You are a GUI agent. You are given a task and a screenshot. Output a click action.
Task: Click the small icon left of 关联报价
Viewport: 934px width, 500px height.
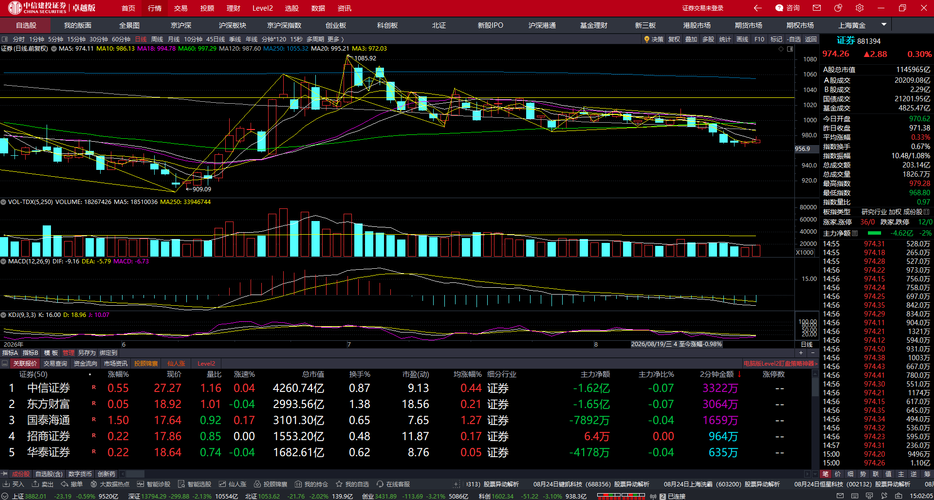pyautogui.click(x=4, y=363)
